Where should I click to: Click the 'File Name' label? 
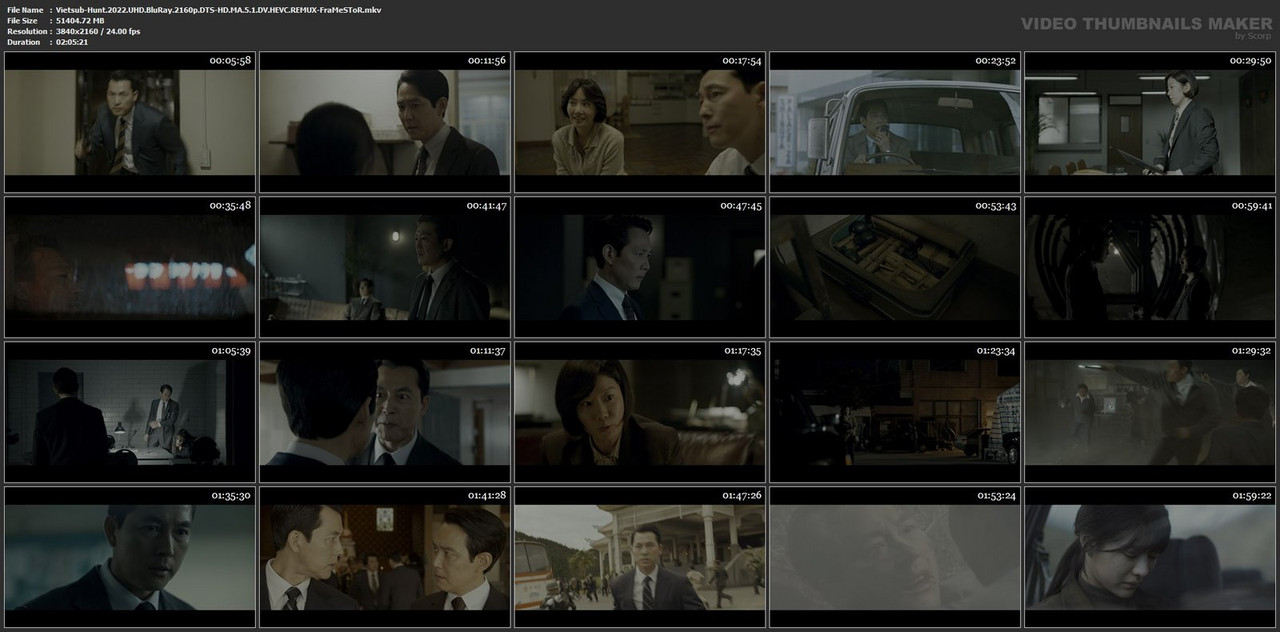(25, 9)
